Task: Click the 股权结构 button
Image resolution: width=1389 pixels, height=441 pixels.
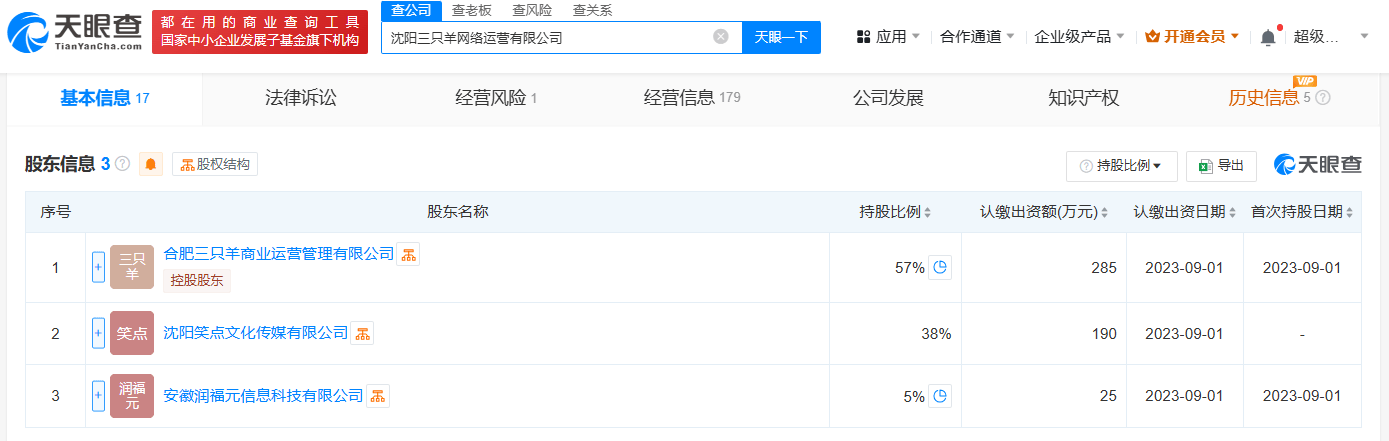Action: click(x=215, y=164)
